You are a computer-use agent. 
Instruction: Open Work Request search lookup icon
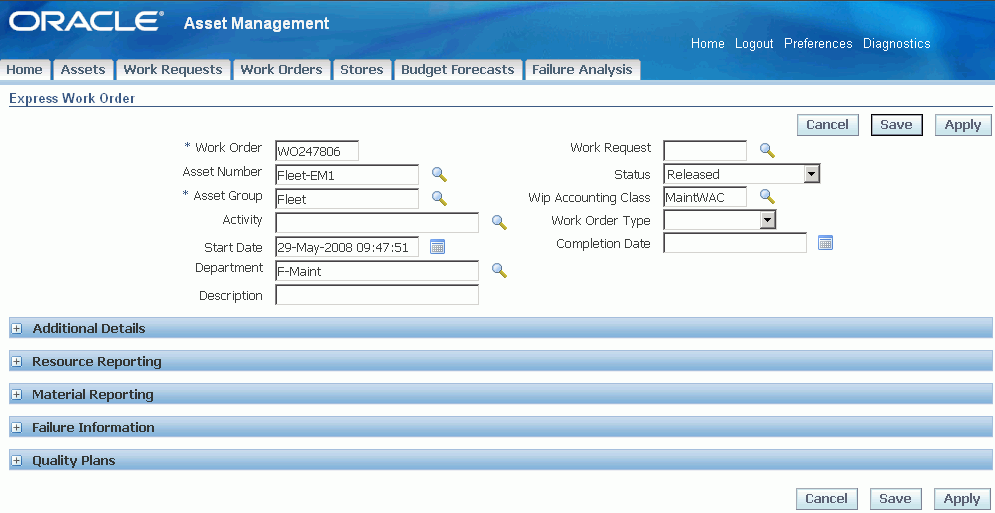coord(767,150)
